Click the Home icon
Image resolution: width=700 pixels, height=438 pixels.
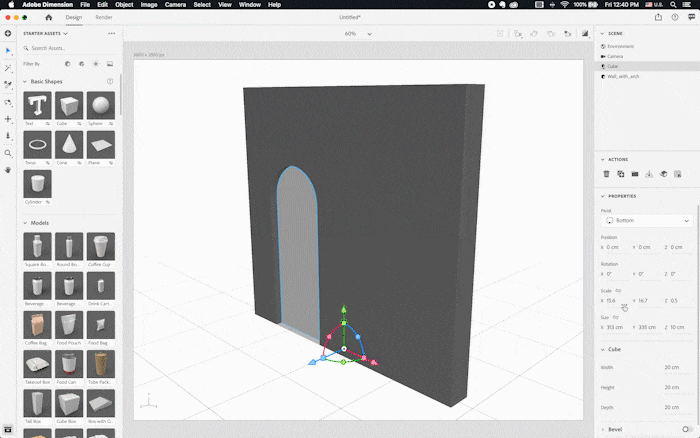pos(49,17)
